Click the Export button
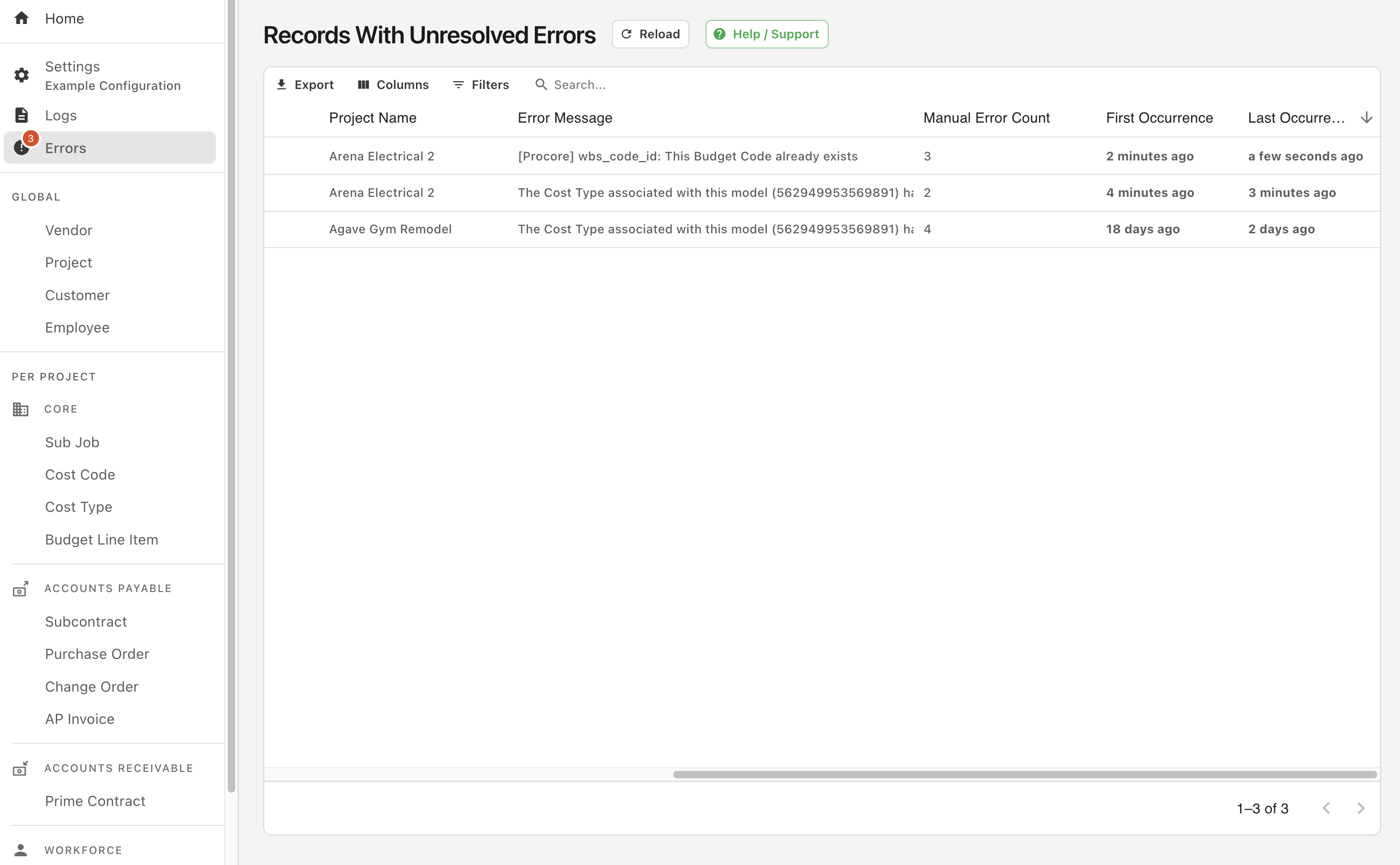1400x865 pixels. [305, 84]
